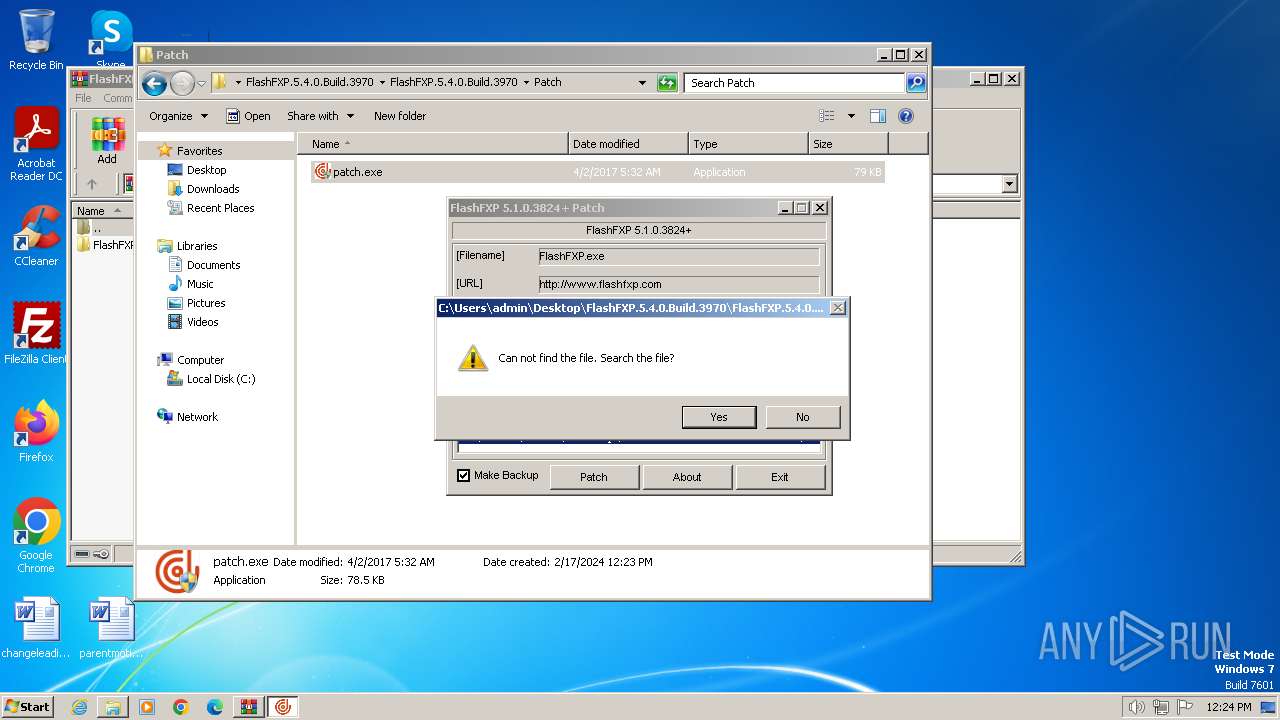Click the FlashFXP.exe filename field
The image size is (1280, 720).
[679, 256]
